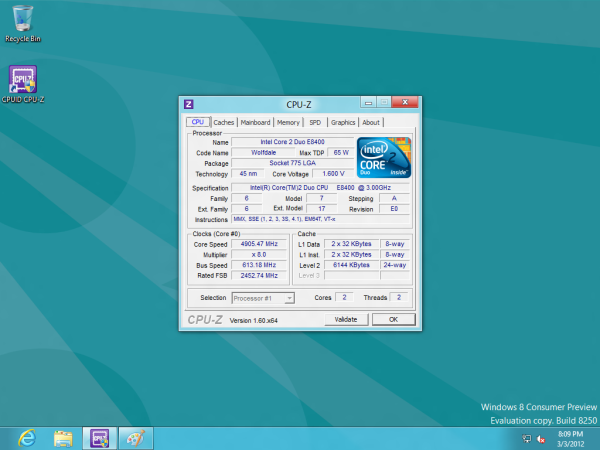The width and height of the screenshot is (600, 450).
Task: Click the Intel Core 2 Duo logo
Action: [x=383, y=158]
